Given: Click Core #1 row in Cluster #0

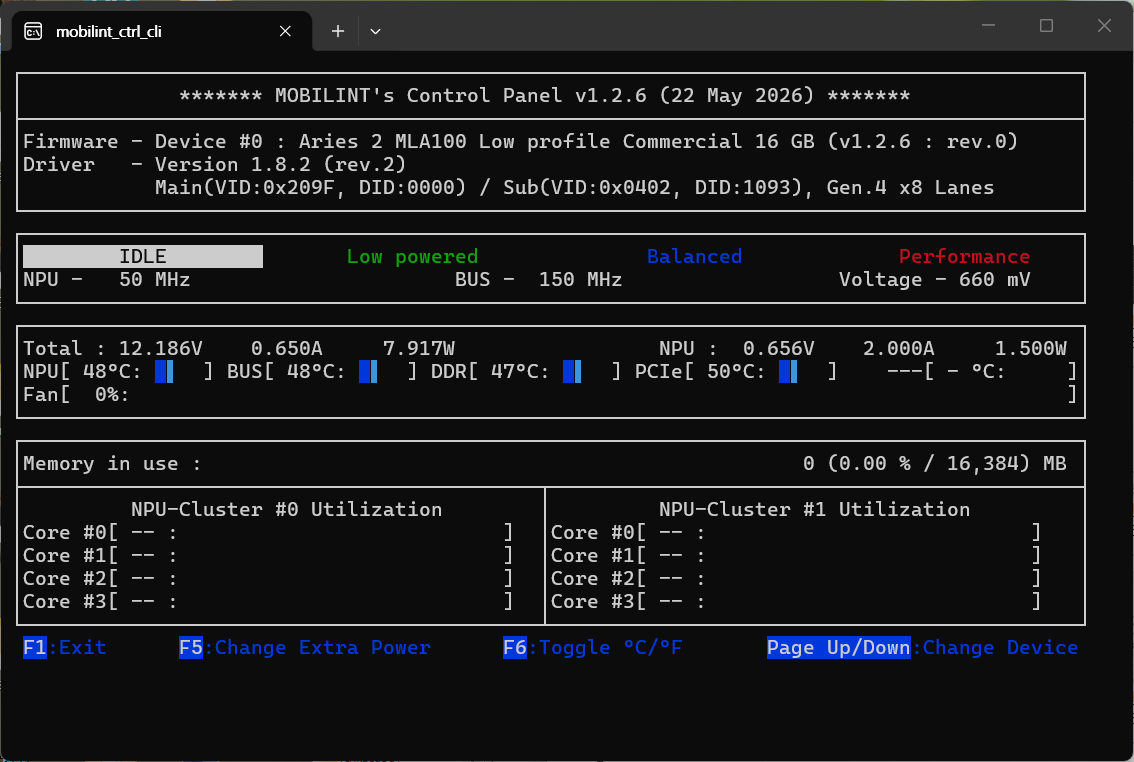Looking at the screenshot, I should click(x=268, y=556).
